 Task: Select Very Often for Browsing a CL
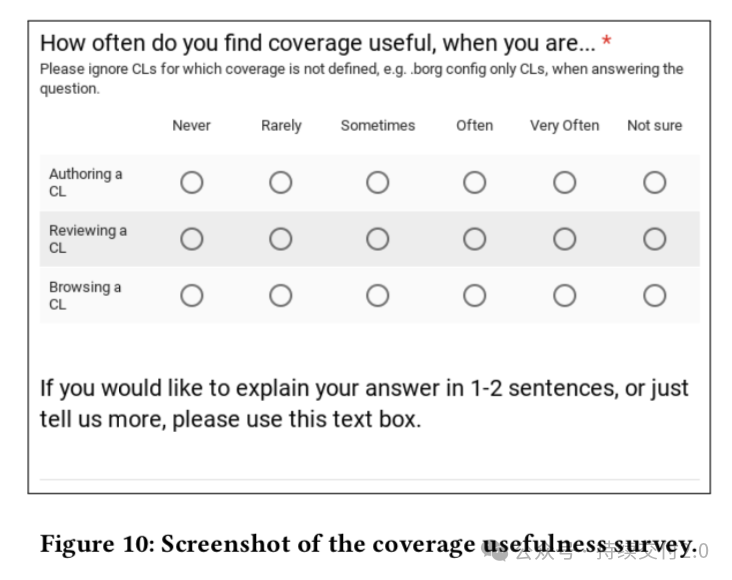point(565,296)
